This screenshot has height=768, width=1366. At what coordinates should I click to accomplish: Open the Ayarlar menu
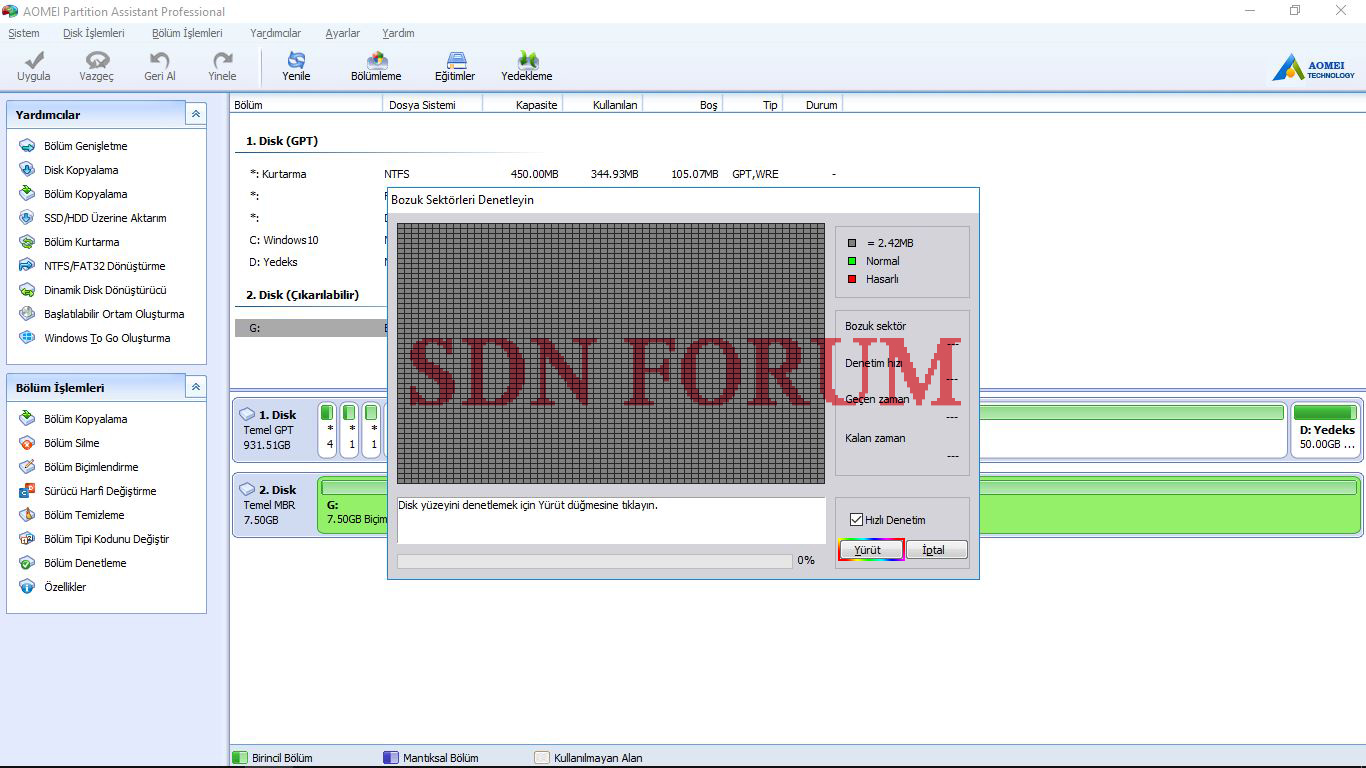tap(342, 33)
